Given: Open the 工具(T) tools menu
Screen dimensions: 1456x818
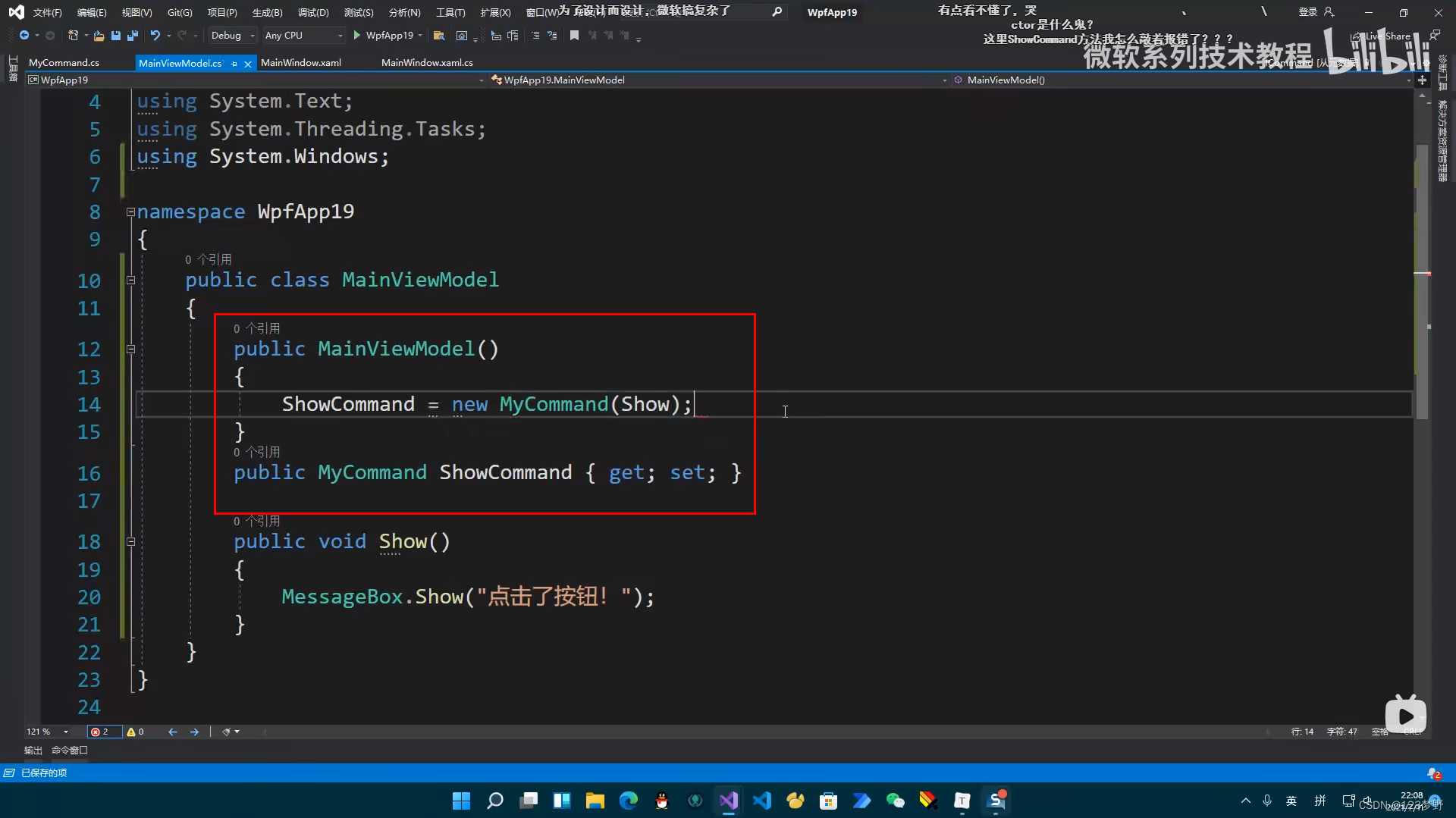Looking at the screenshot, I should (x=450, y=12).
